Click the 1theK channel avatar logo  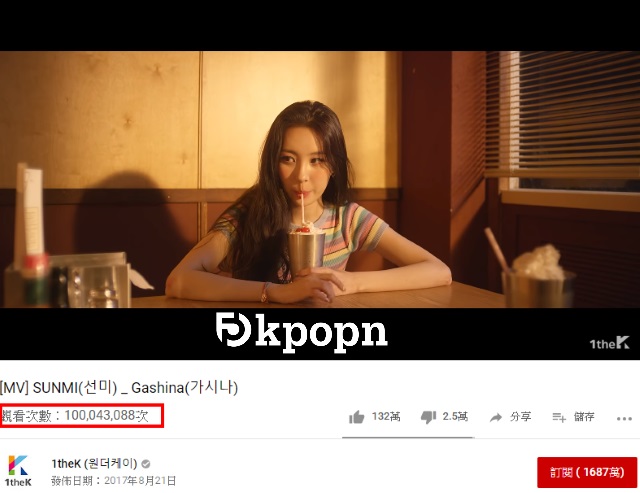18,471
